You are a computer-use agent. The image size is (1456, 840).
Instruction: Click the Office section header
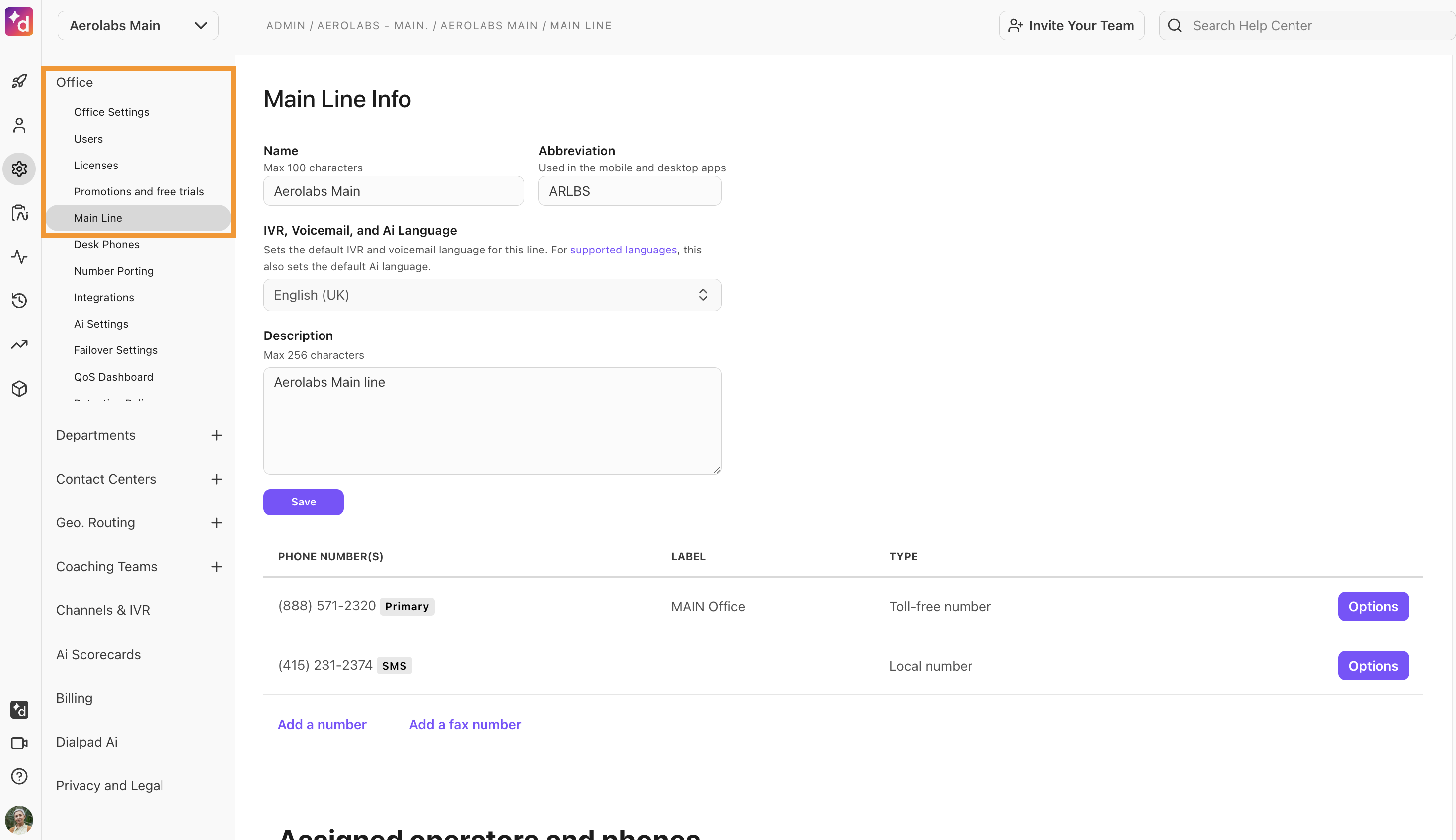click(x=75, y=83)
